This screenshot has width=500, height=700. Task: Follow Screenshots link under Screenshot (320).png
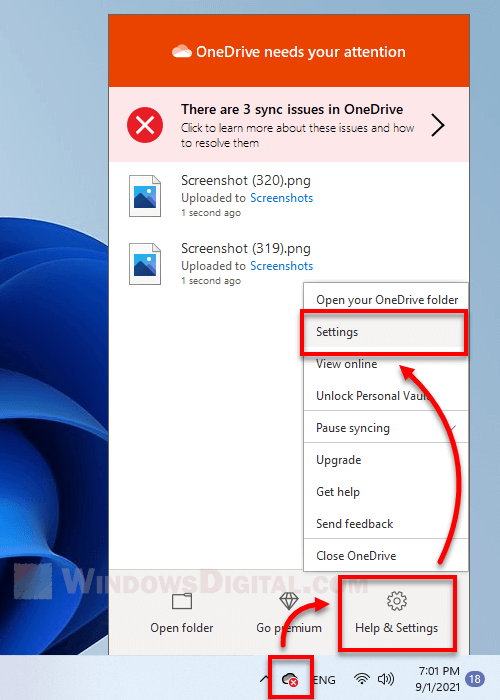(x=281, y=198)
